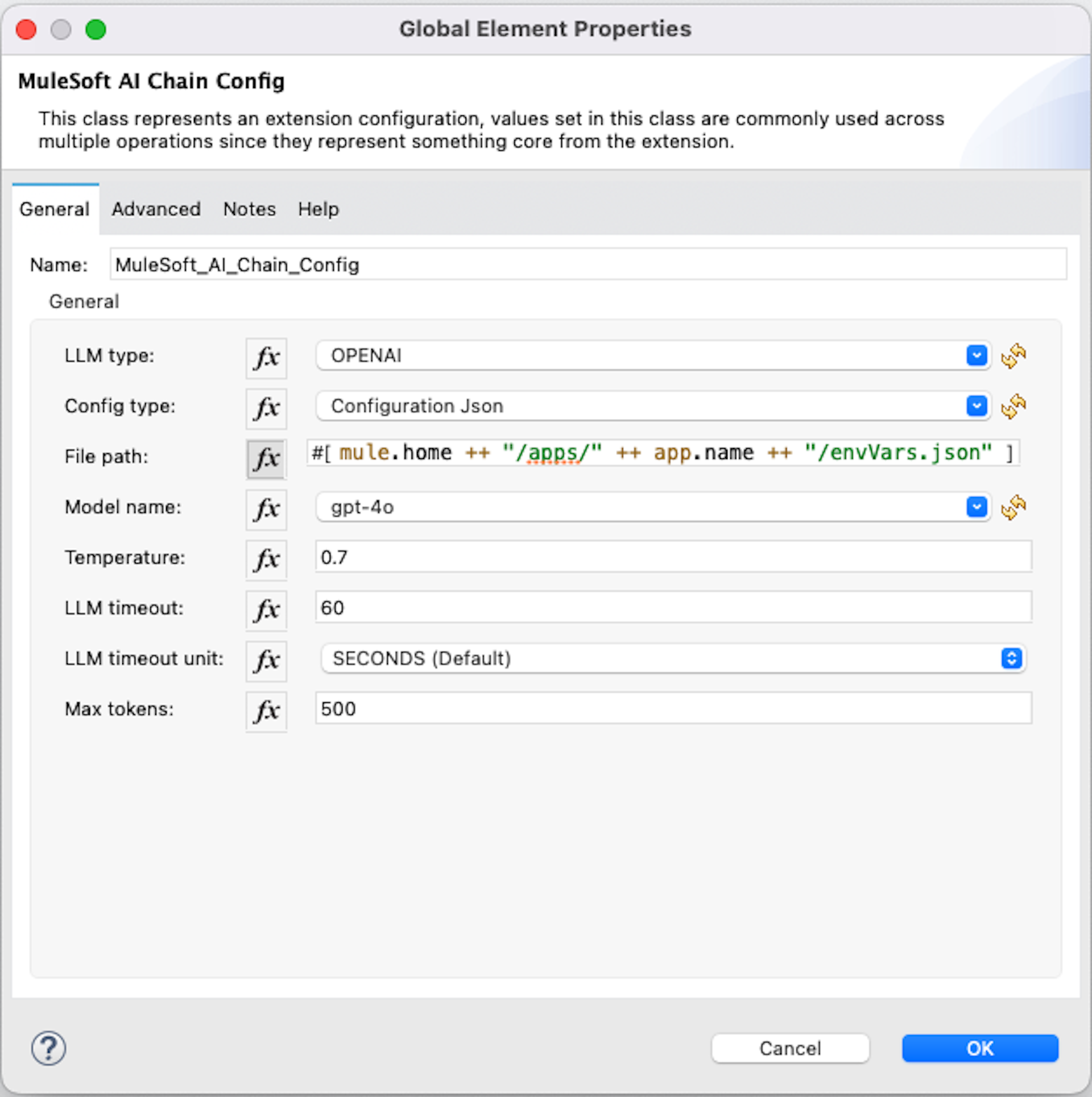
Task: Click the Name input field
Action: coord(588,264)
